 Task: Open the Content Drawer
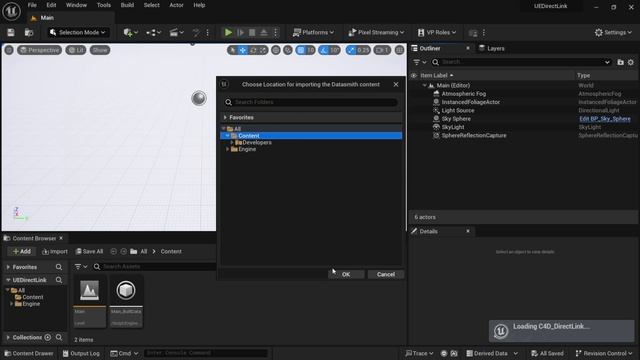click(x=29, y=353)
